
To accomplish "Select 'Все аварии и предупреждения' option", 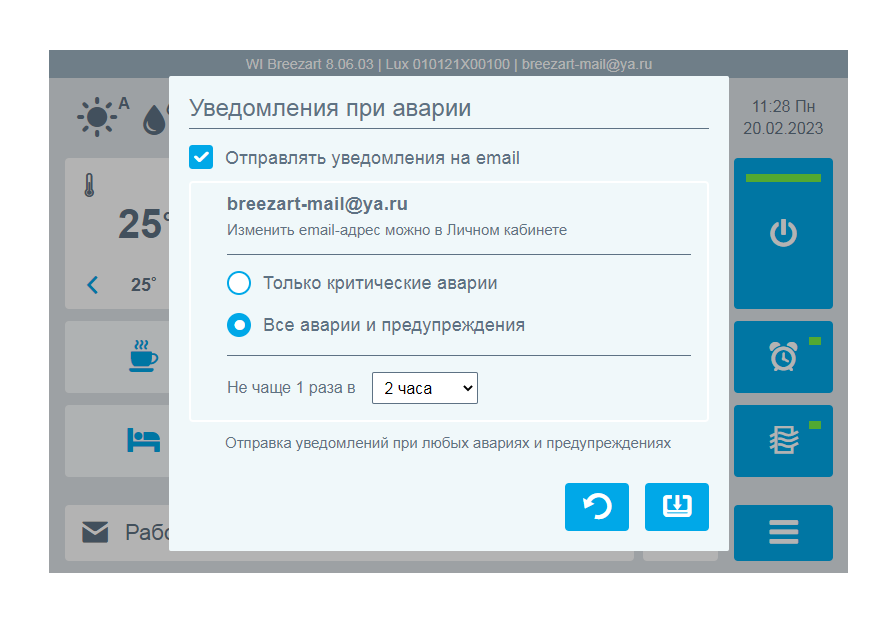I will 239,325.
